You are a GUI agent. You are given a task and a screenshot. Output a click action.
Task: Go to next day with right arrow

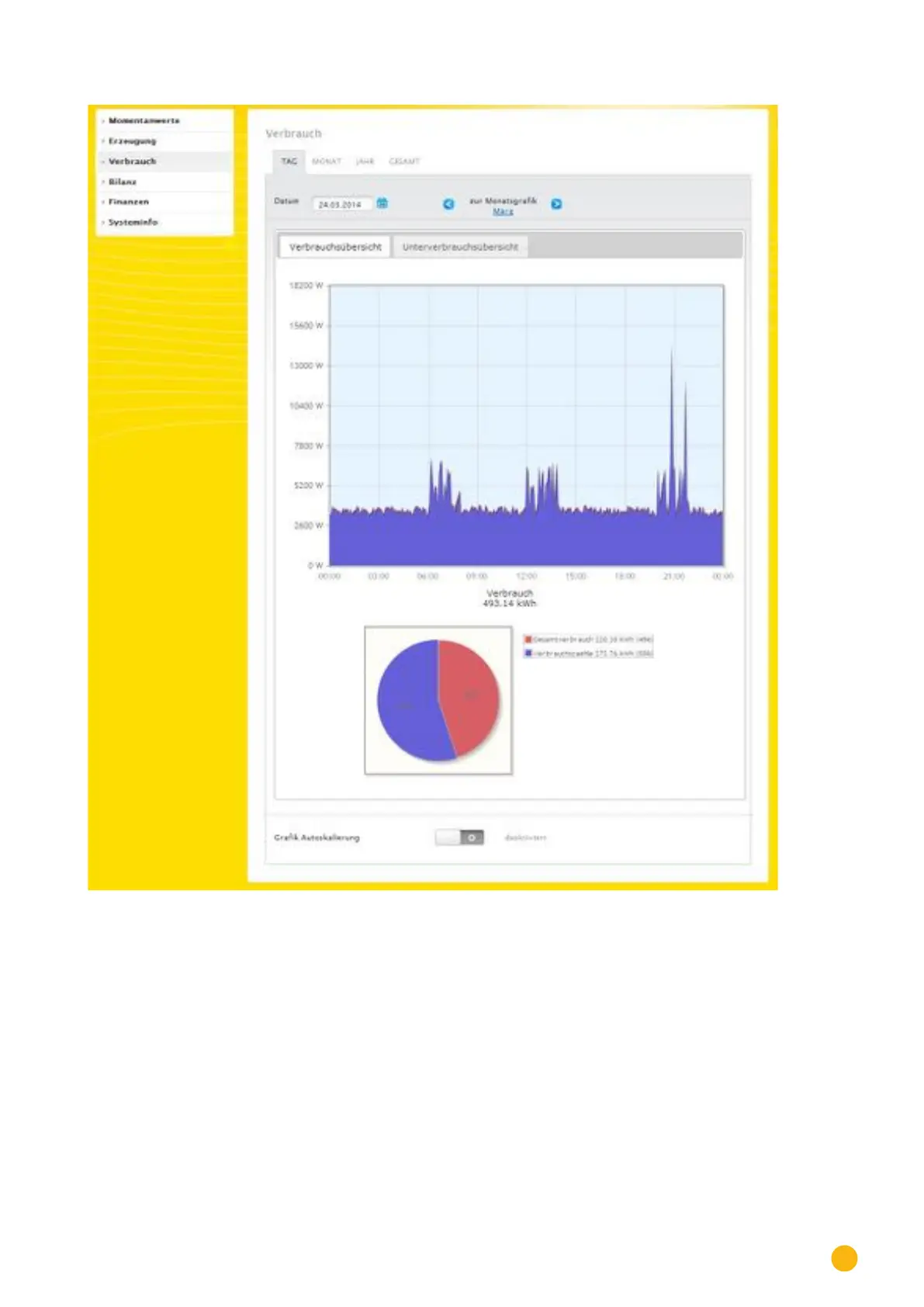tap(556, 204)
